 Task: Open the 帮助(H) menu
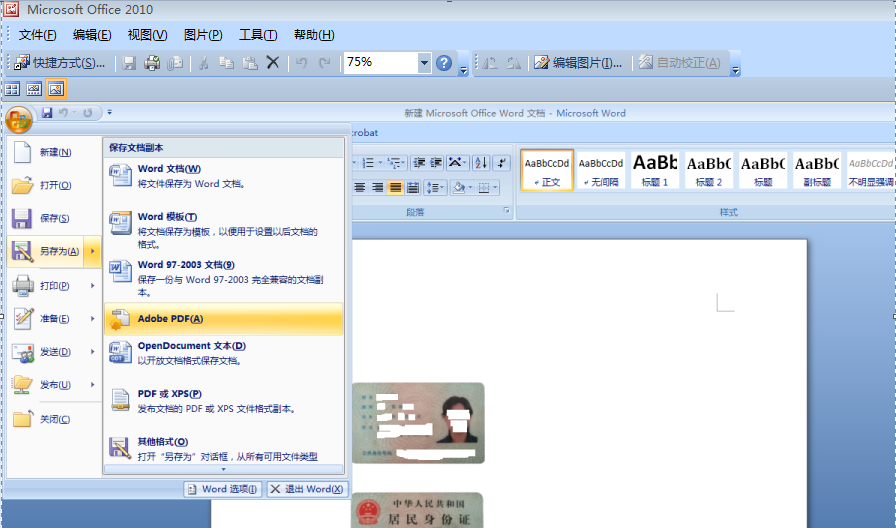(x=314, y=35)
